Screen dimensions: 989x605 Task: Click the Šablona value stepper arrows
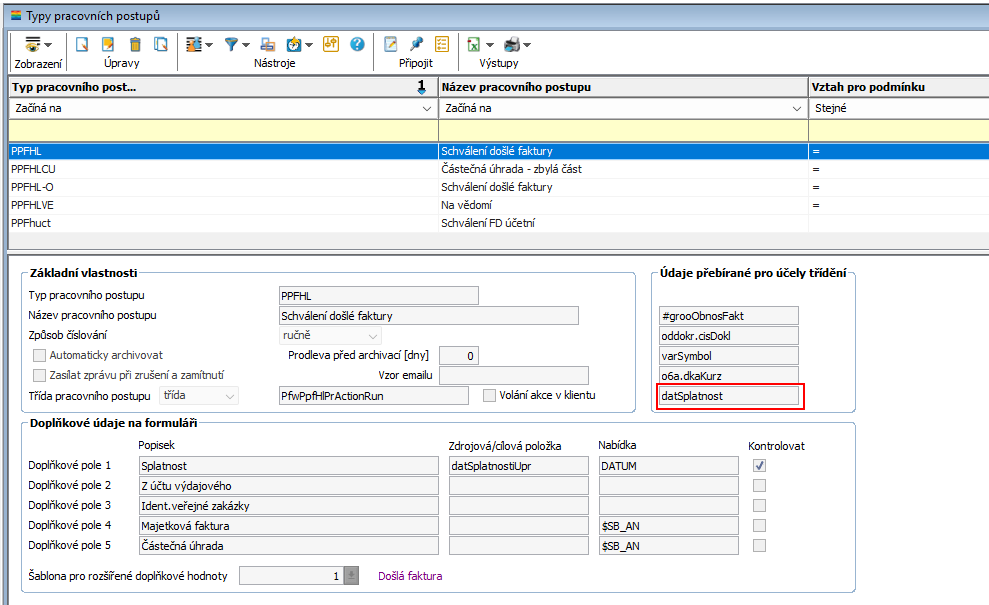click(351, 576)
